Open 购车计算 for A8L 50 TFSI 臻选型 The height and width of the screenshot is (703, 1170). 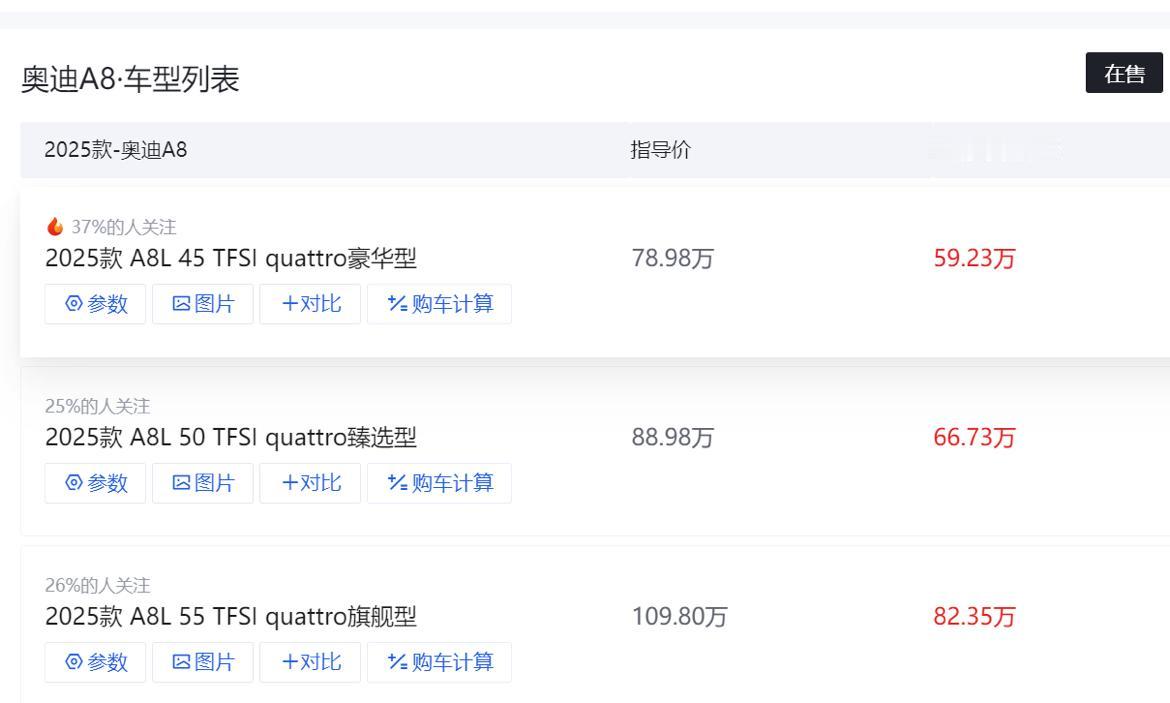click(x=439, y=483)
